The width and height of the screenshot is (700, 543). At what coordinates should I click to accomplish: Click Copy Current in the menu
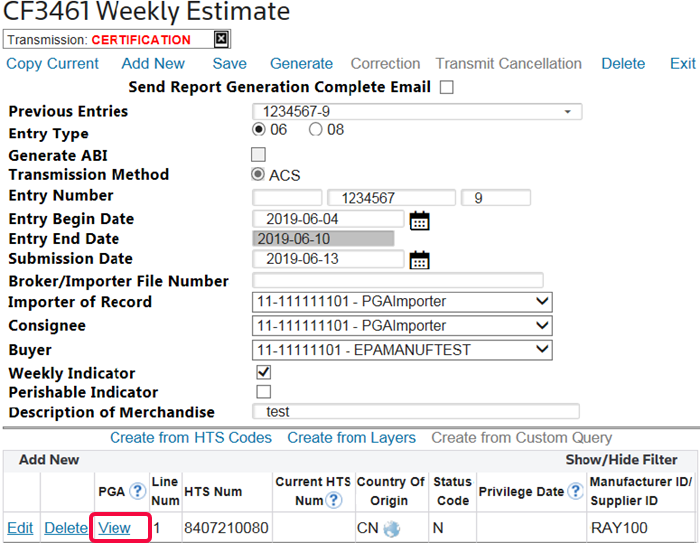pyautogui.click(x=53, y=64)
